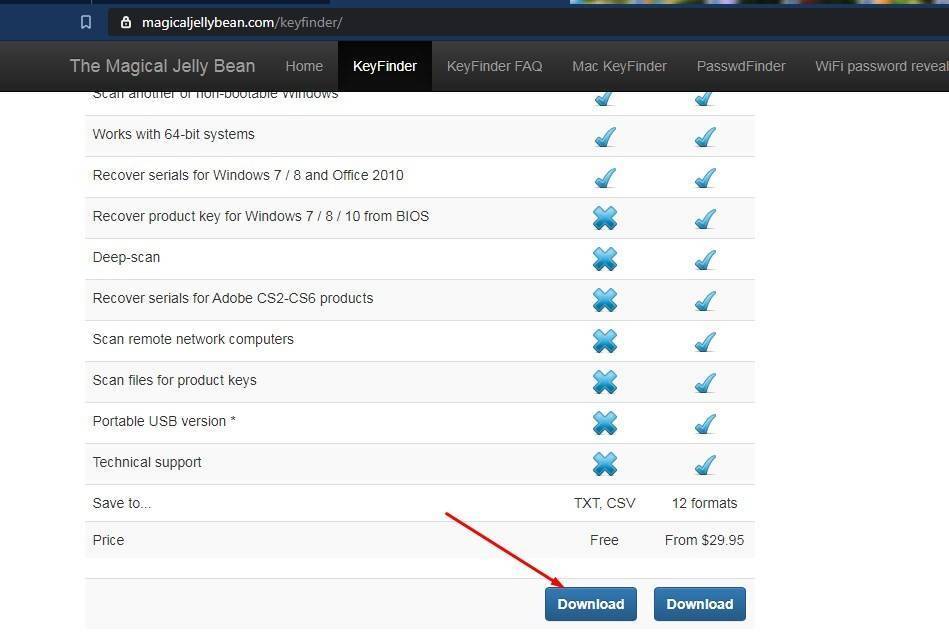This screenshot has width=949, height=641.
Task: Click the blue X icon for Deep-scan
Action: pos(604,259)
